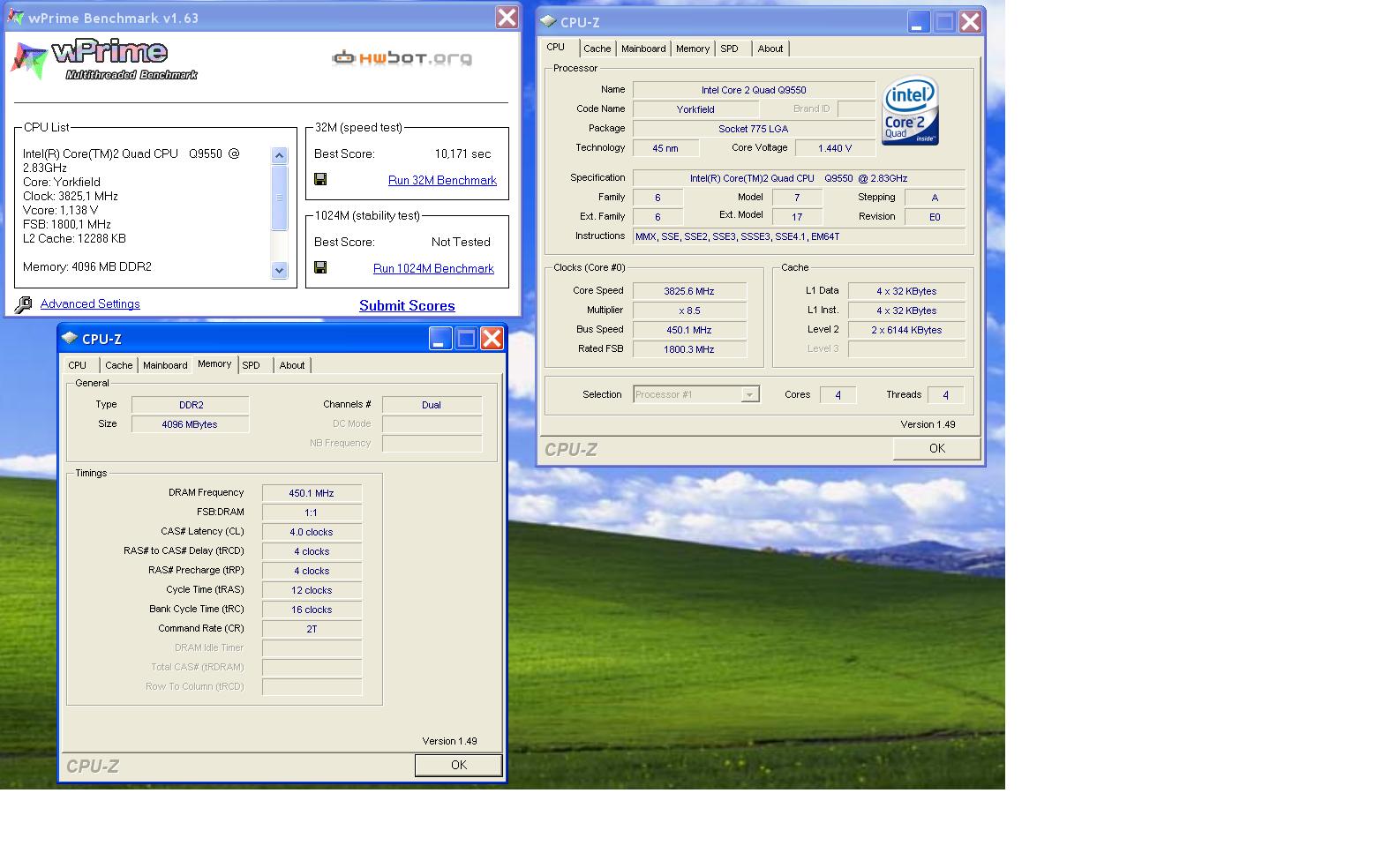
Task: Select Memory tab in memory CPU-Z window
Action: [x=214, y=363]
